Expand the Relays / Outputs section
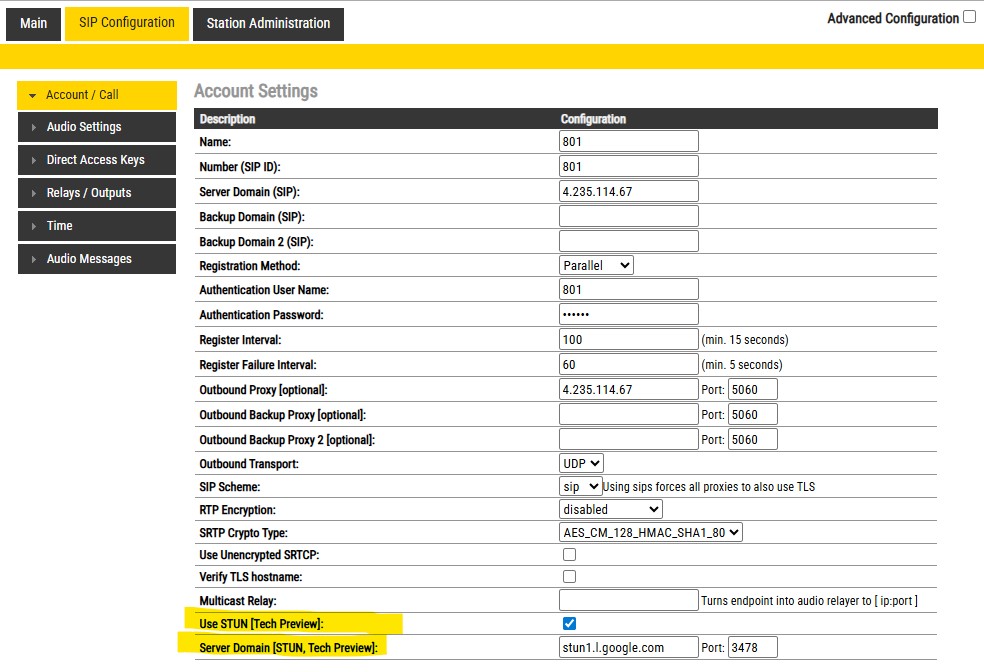 point(97,193)
